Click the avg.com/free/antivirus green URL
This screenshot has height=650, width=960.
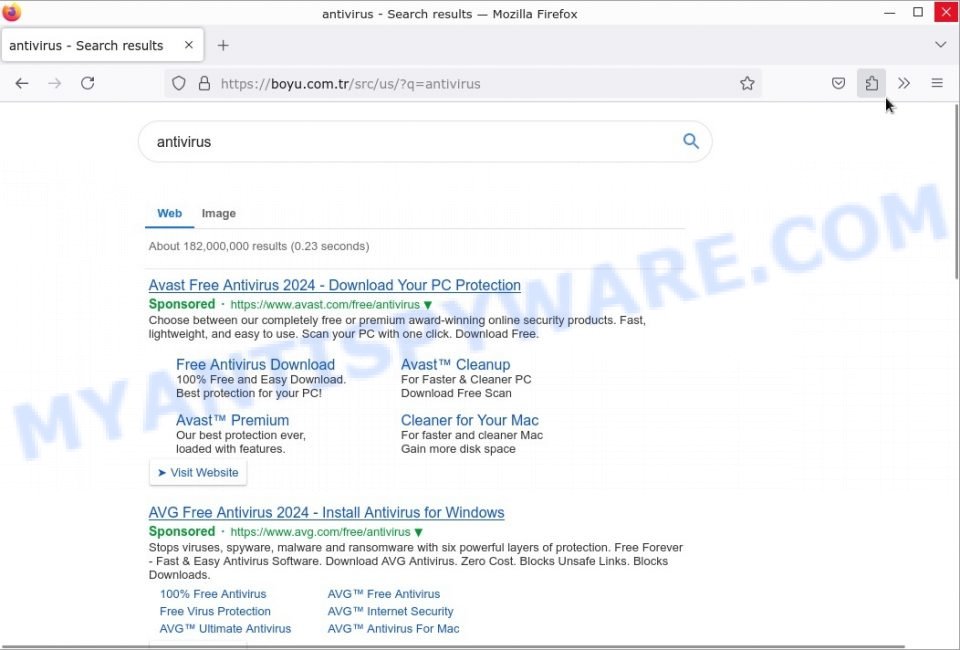(x=320, y=532)
